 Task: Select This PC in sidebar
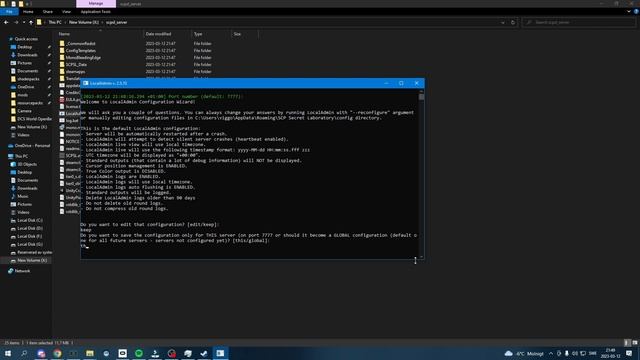[21, 156]
